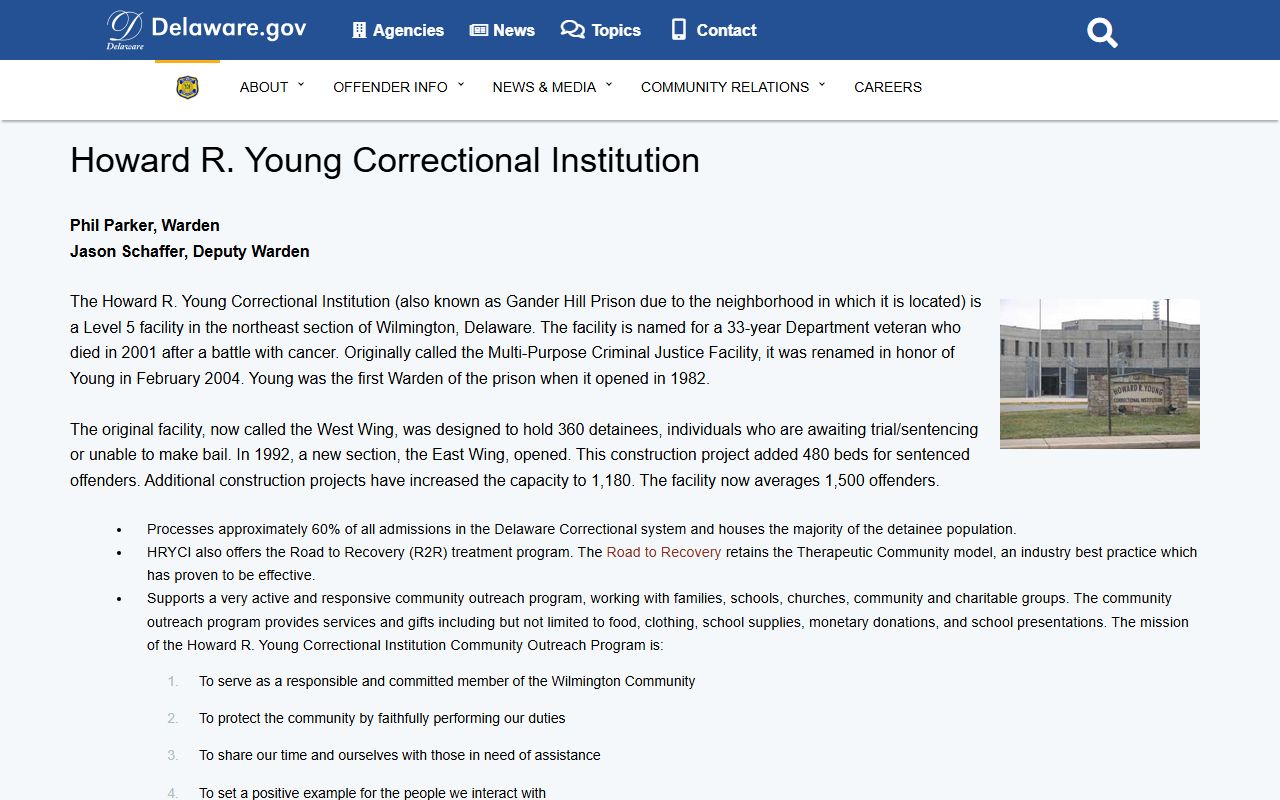Viewport: 1280px width, 800px height.
Task: Select the text Jason Schaffer, Deputy Warden
Action: 190,251
